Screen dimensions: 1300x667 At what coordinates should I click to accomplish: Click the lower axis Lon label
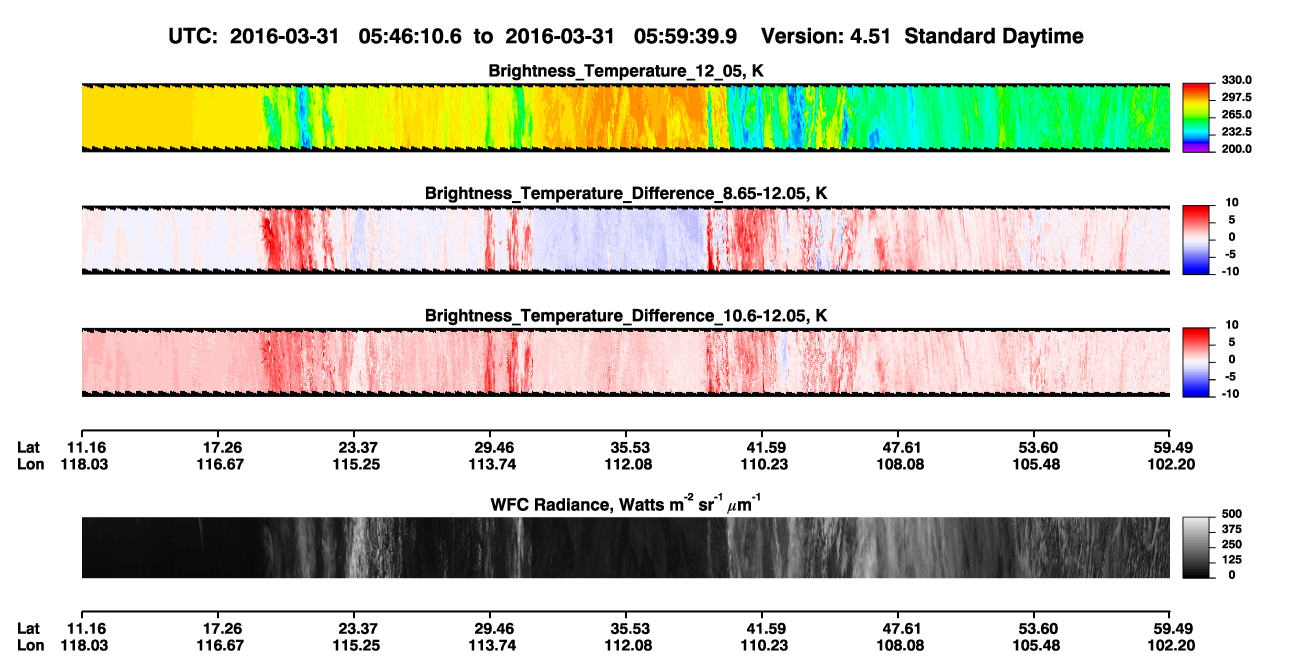click(30, 646)
